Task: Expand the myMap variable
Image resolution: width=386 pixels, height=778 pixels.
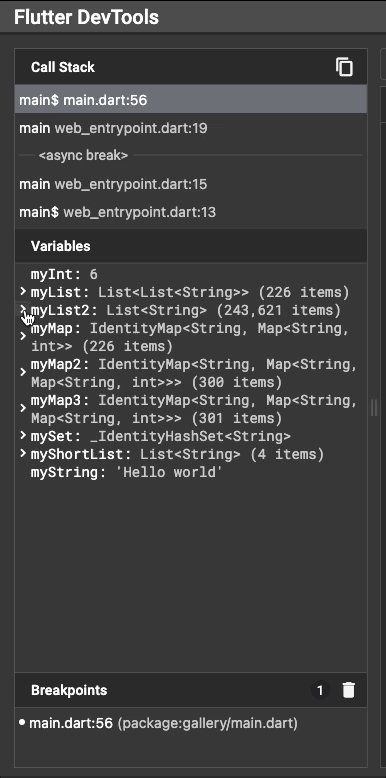Action: point(23,337)
